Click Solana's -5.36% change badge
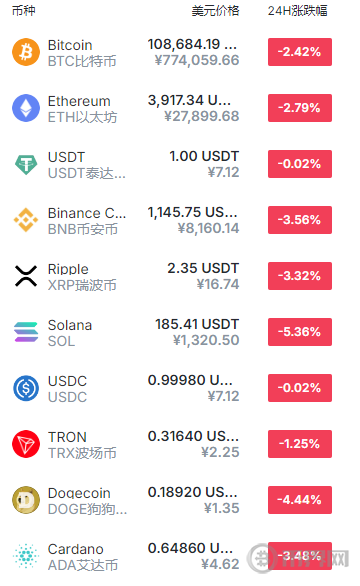 pyautogui.click(x=300, y=332)
